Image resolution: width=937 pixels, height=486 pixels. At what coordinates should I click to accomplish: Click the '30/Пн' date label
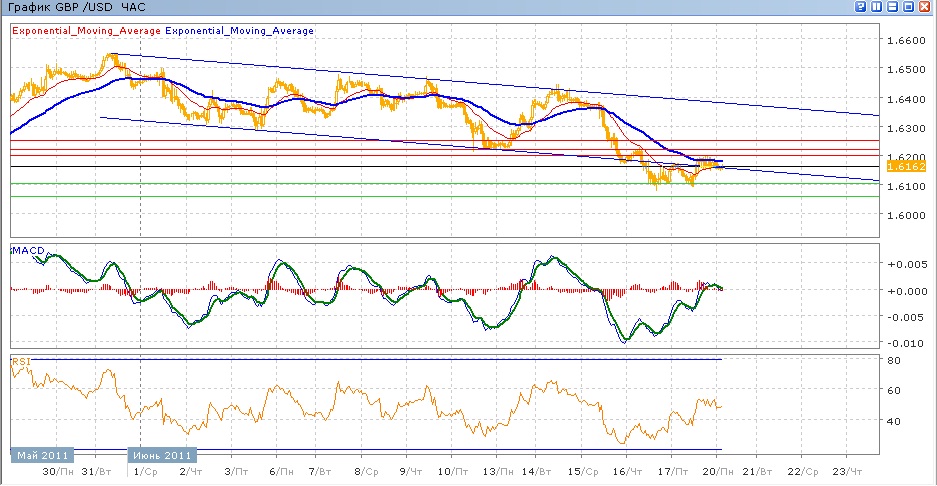point(59,472)
